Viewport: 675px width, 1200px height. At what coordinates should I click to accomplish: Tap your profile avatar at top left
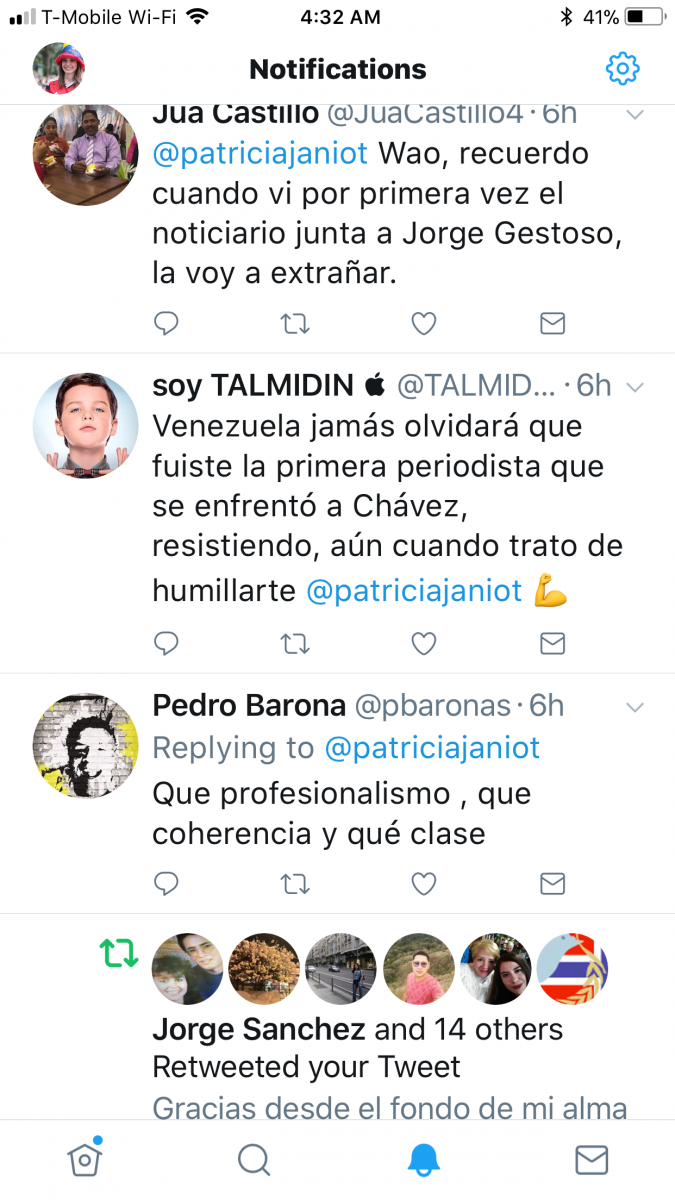pyautogui.click(x=59, y=68)
